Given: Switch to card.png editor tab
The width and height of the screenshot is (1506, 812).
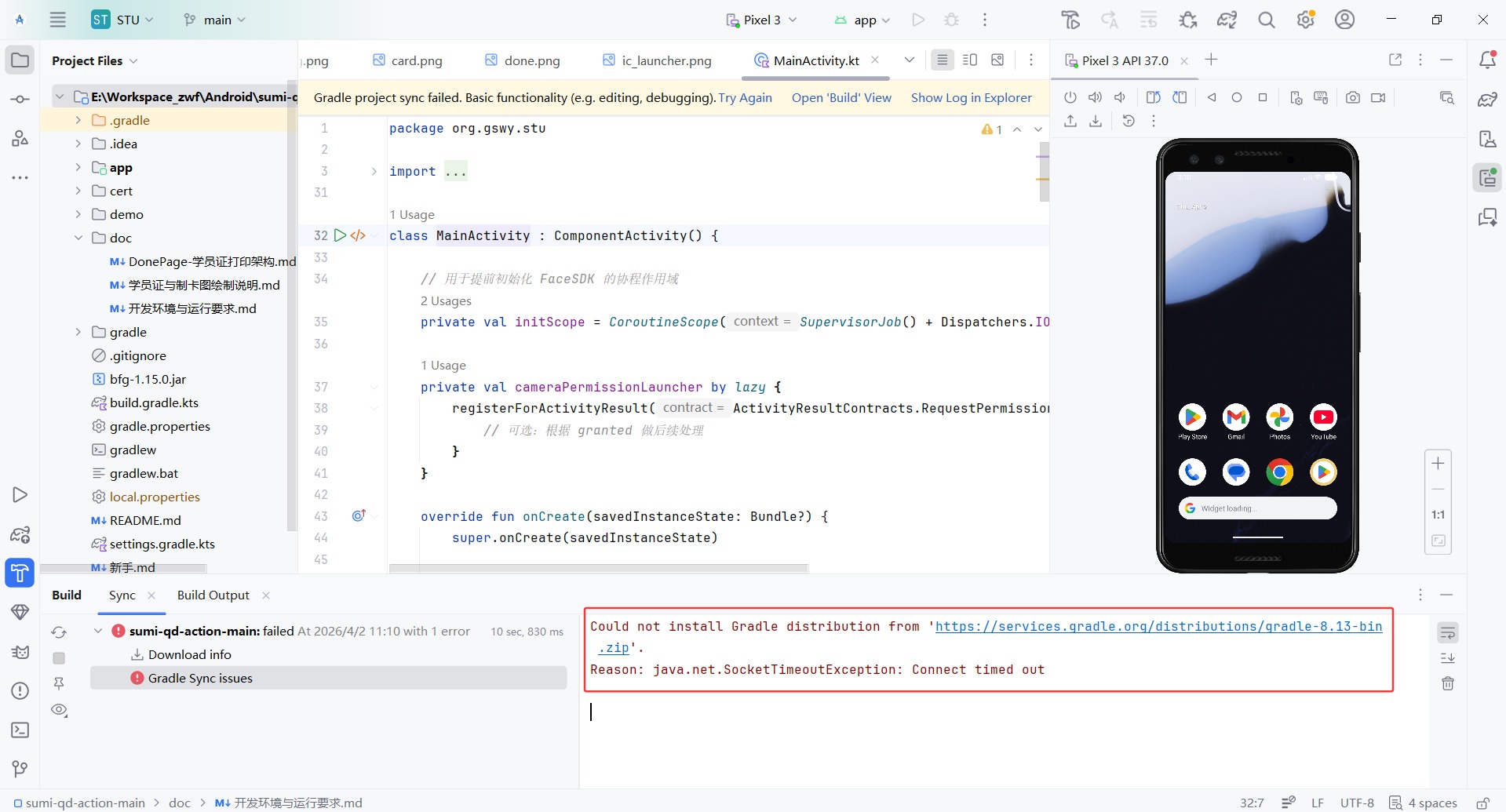Looking at the screenshot, I should (x=407, y=60).
